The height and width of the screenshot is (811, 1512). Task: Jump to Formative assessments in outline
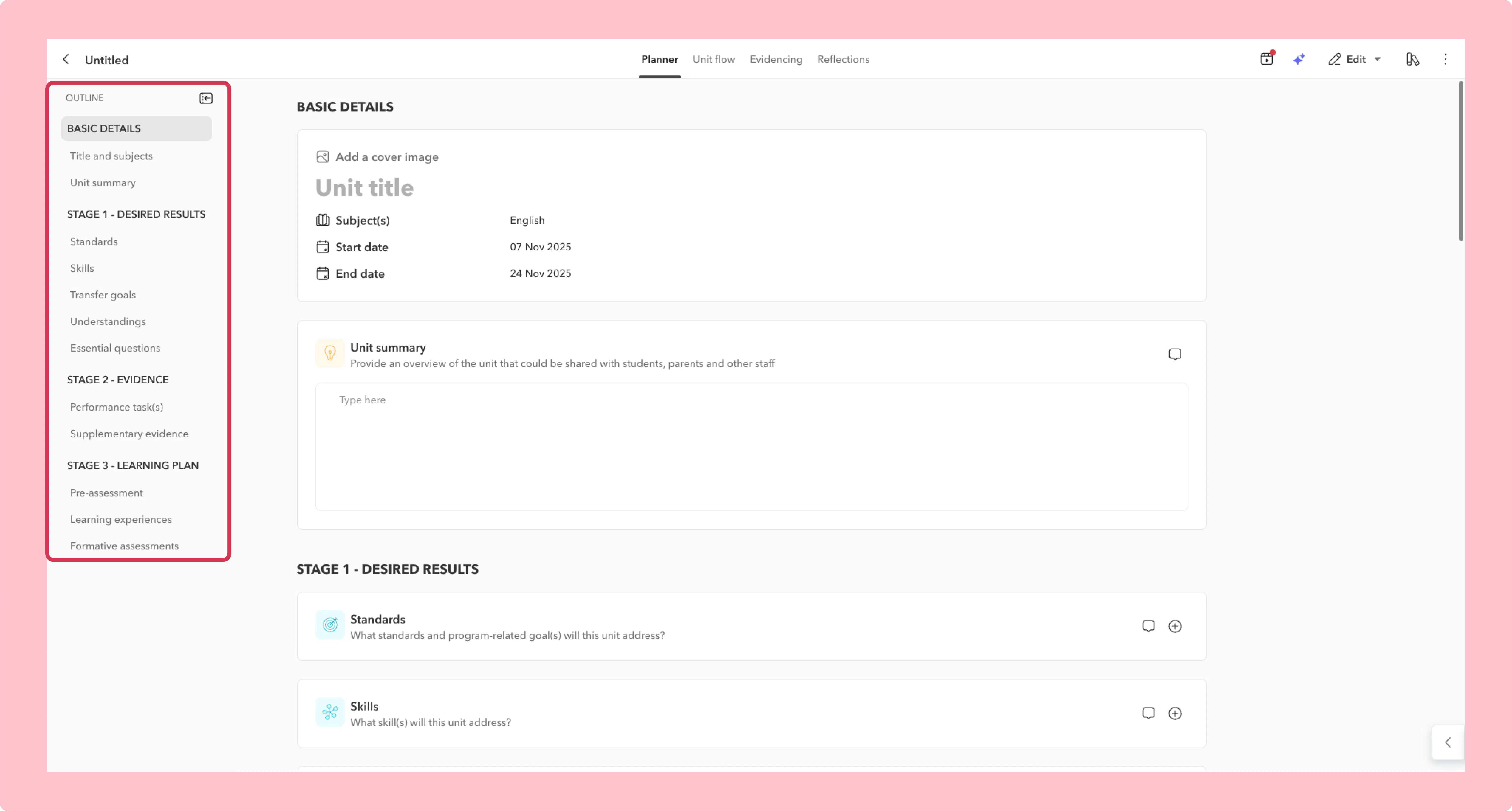coord(125,546)
